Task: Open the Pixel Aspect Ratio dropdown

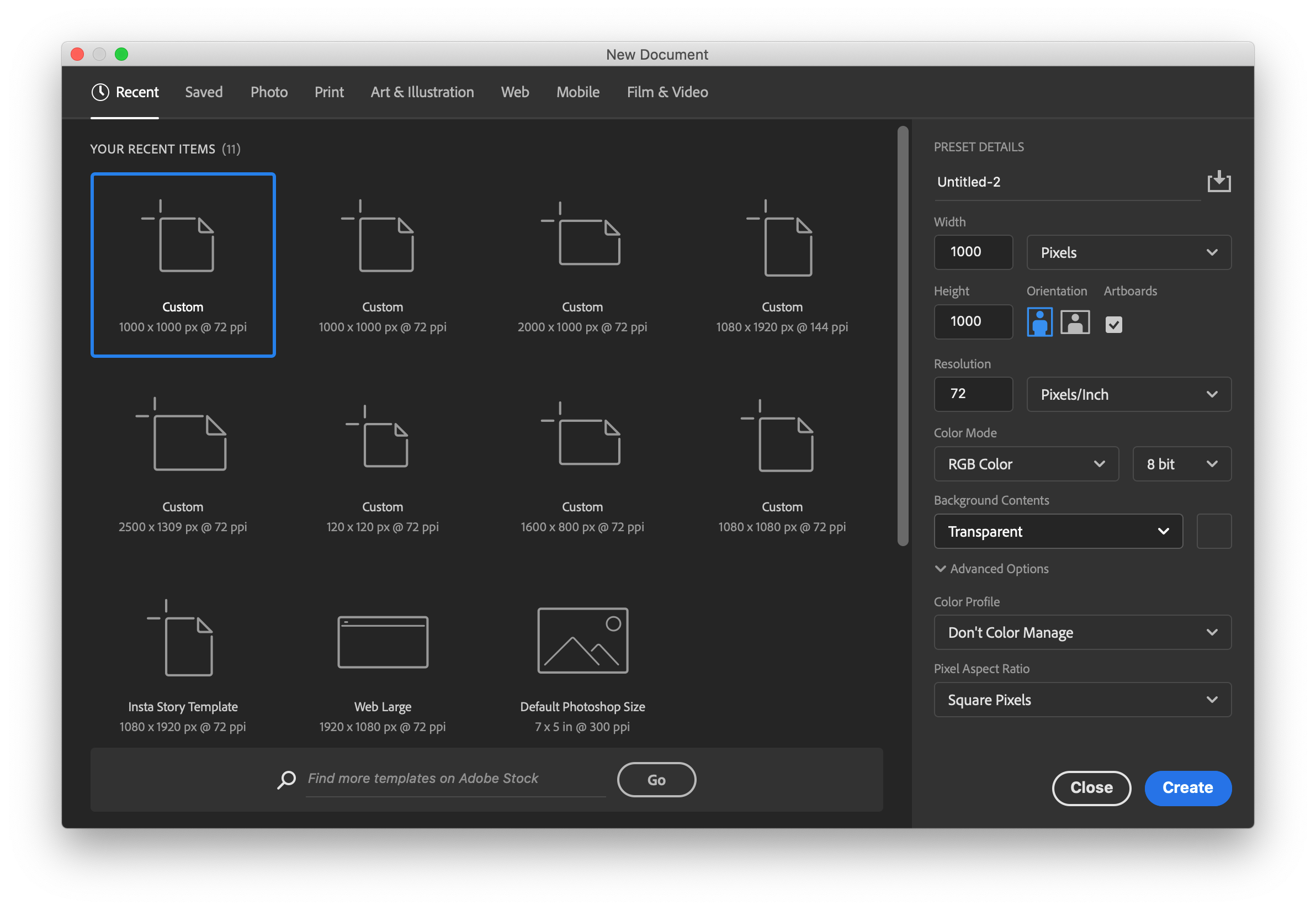Action: pos(1082,700)
